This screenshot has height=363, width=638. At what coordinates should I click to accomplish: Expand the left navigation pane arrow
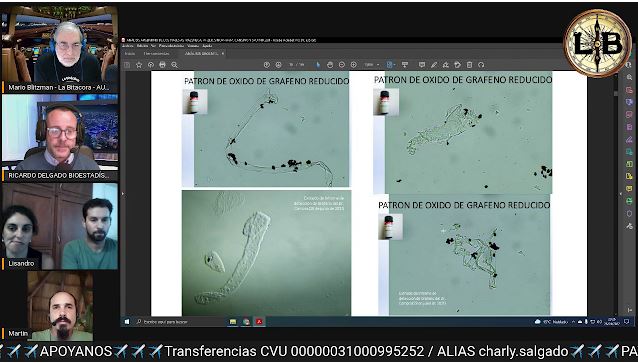[x=122, y=194]
